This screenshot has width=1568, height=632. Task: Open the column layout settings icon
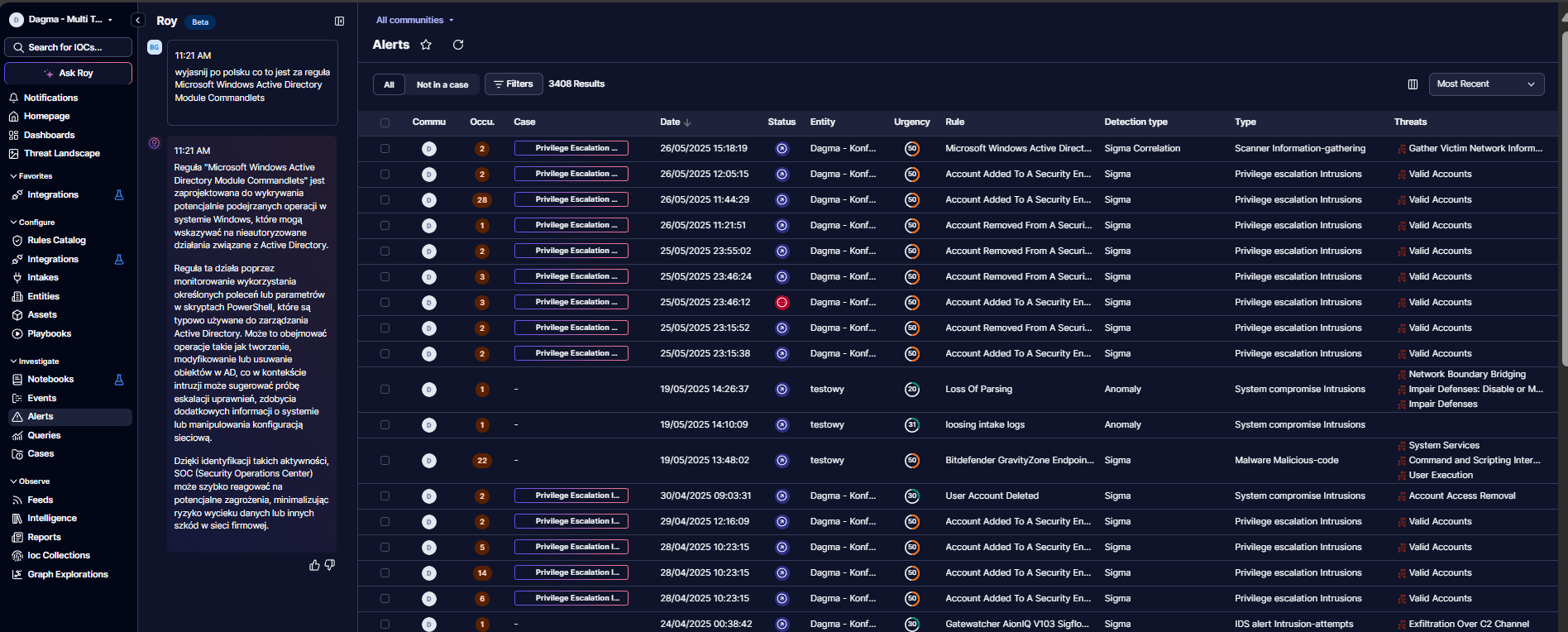1413,84
